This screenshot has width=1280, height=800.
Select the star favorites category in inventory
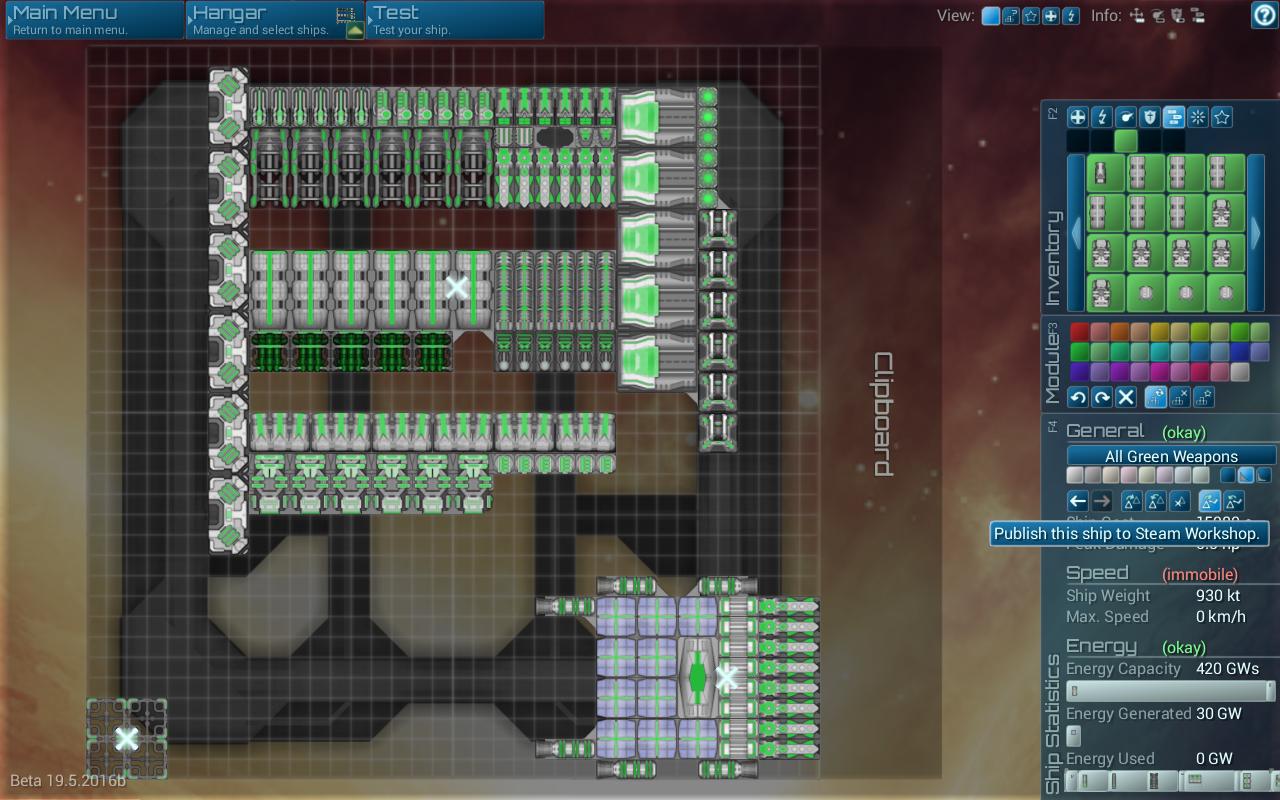coord(1221,117)
